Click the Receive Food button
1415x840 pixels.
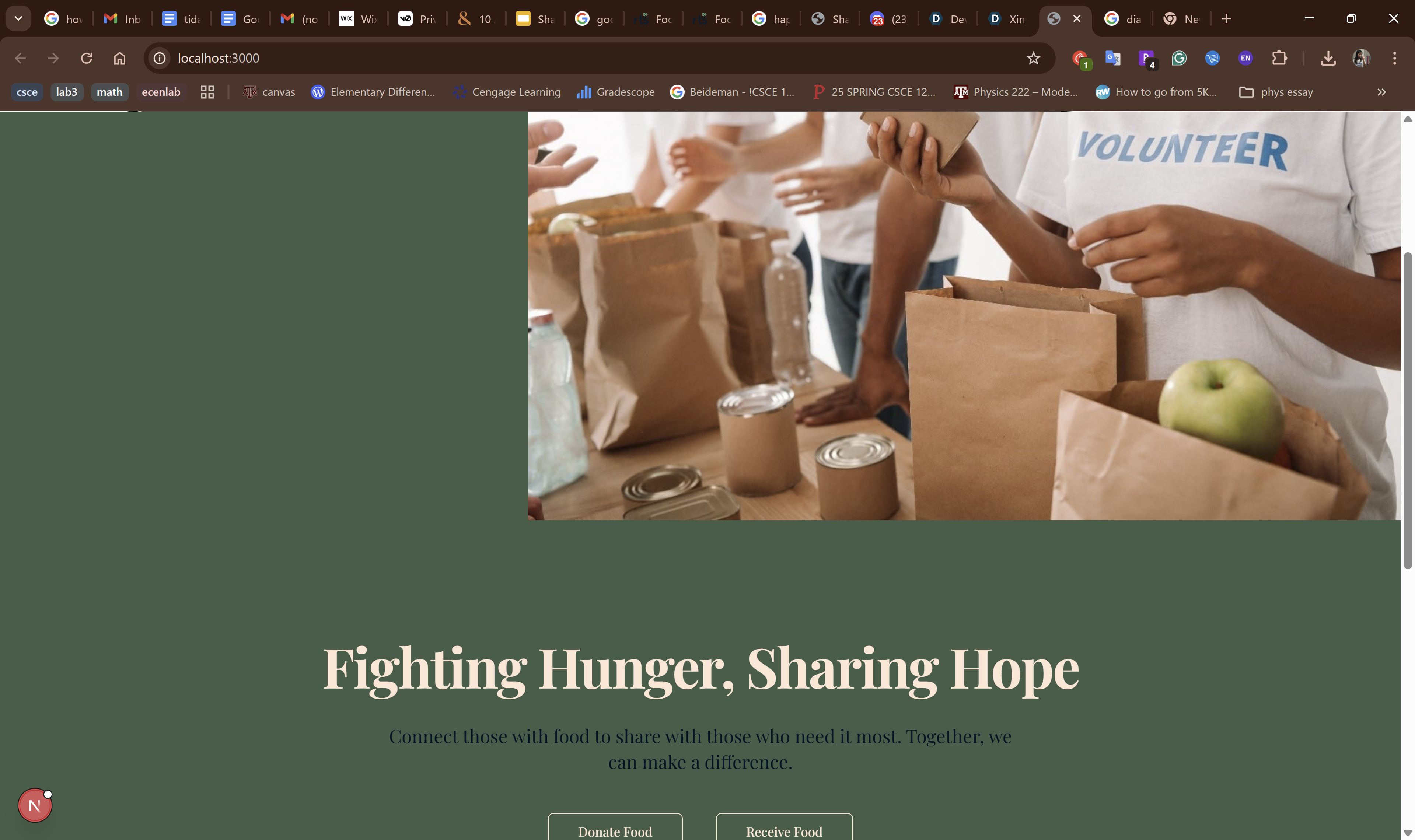tap(784, 827)
